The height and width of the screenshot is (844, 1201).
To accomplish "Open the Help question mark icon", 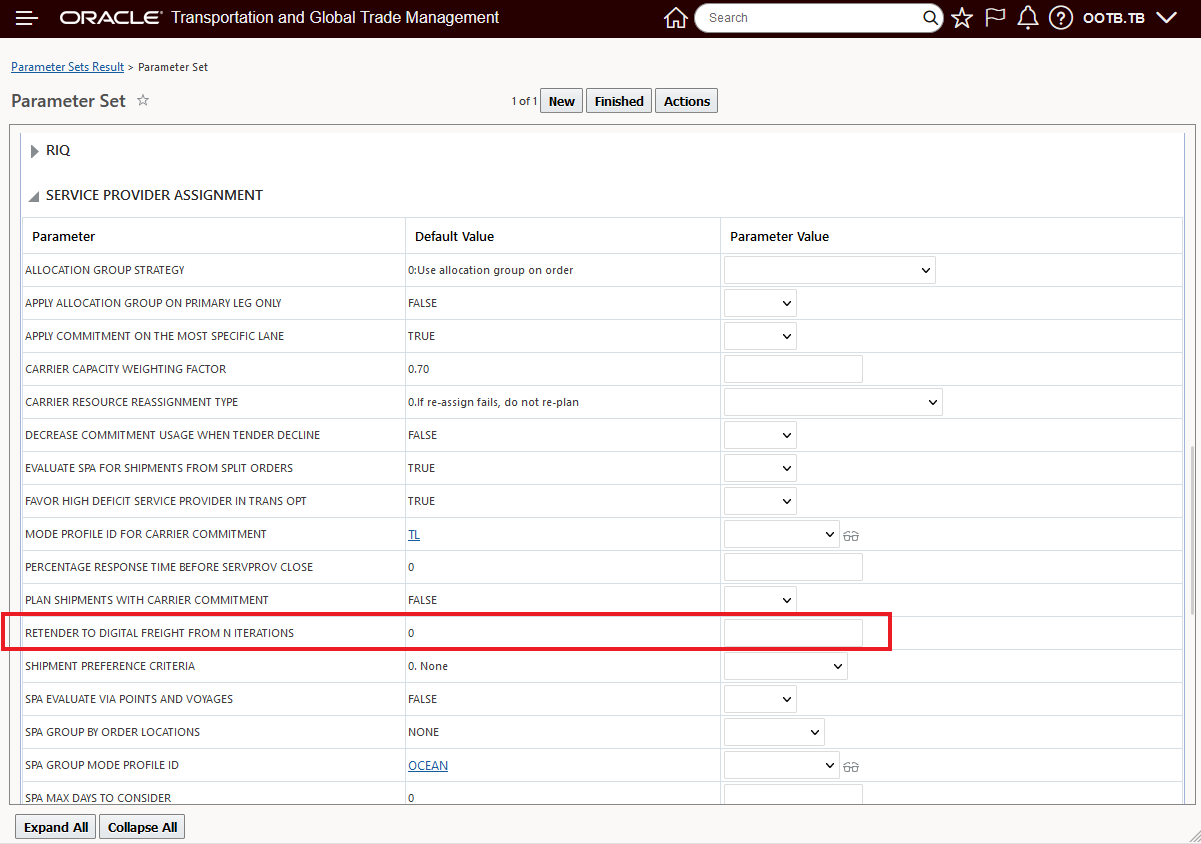I will point(1061,18).
